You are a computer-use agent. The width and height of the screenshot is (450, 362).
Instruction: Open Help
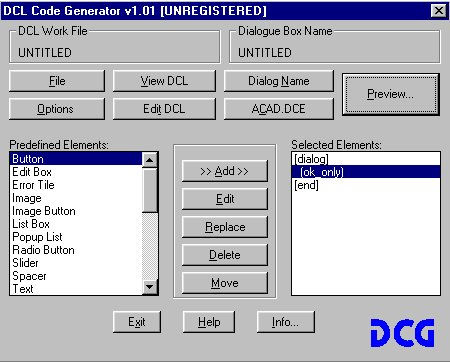(x=209, y=322)
